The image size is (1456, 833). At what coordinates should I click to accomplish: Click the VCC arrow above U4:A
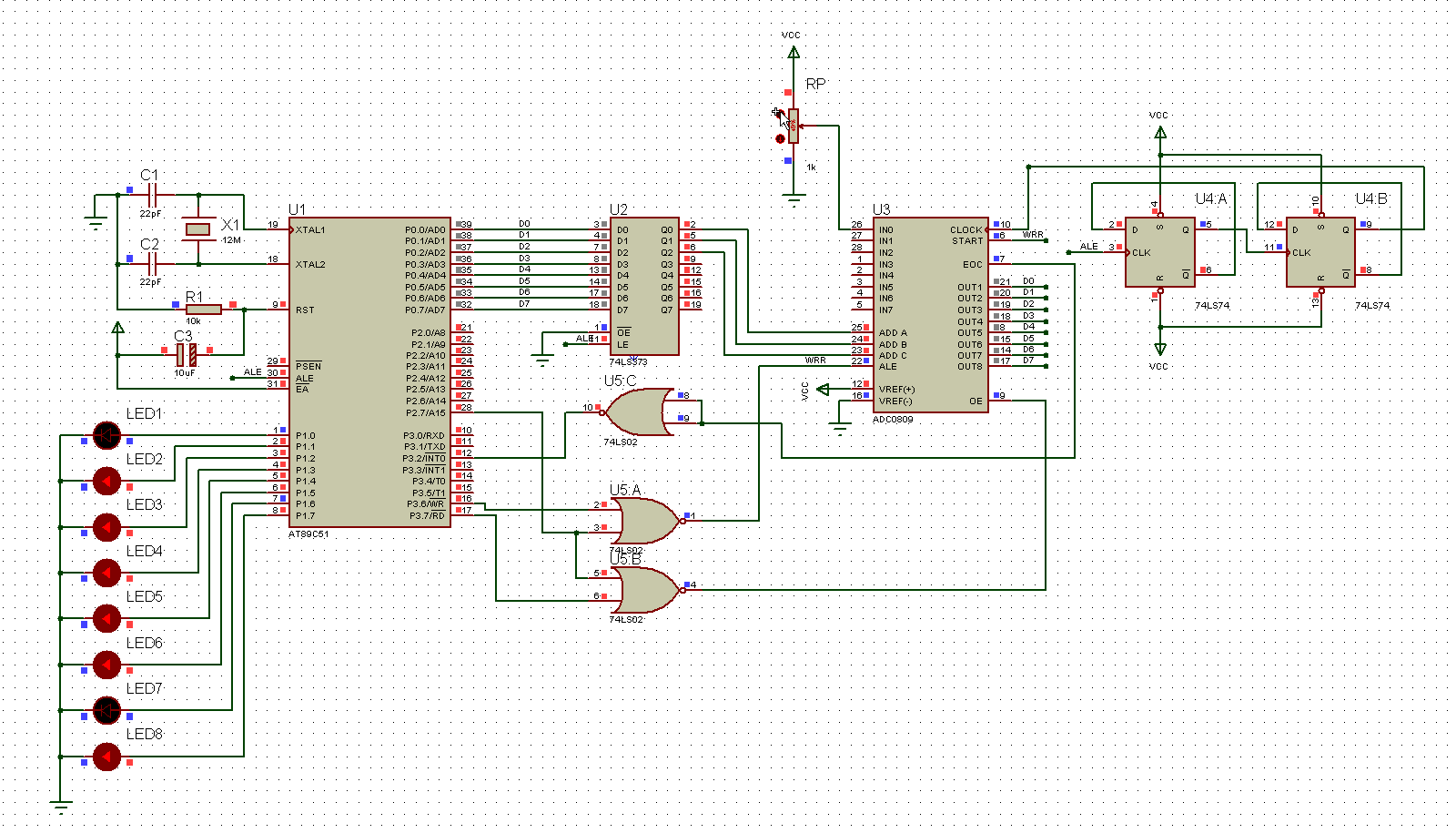[1160, 132]
